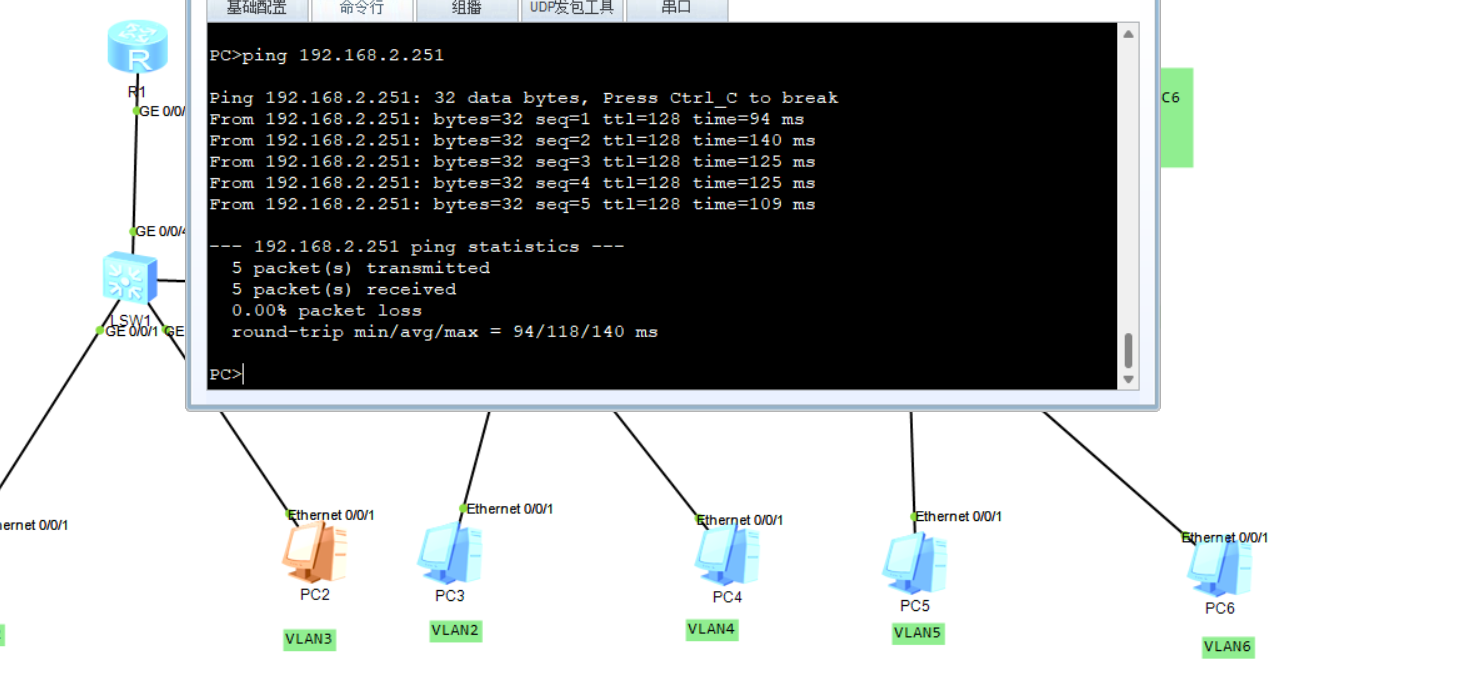Viewport: 1458px width, 694px height.
Task: Click the VLAN6 label below PC6
Action: (1227, 647)
